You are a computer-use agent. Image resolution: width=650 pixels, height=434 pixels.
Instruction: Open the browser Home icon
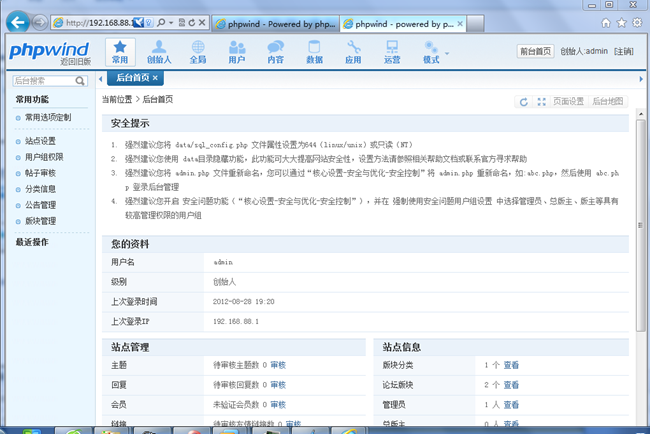coord(606,23)
